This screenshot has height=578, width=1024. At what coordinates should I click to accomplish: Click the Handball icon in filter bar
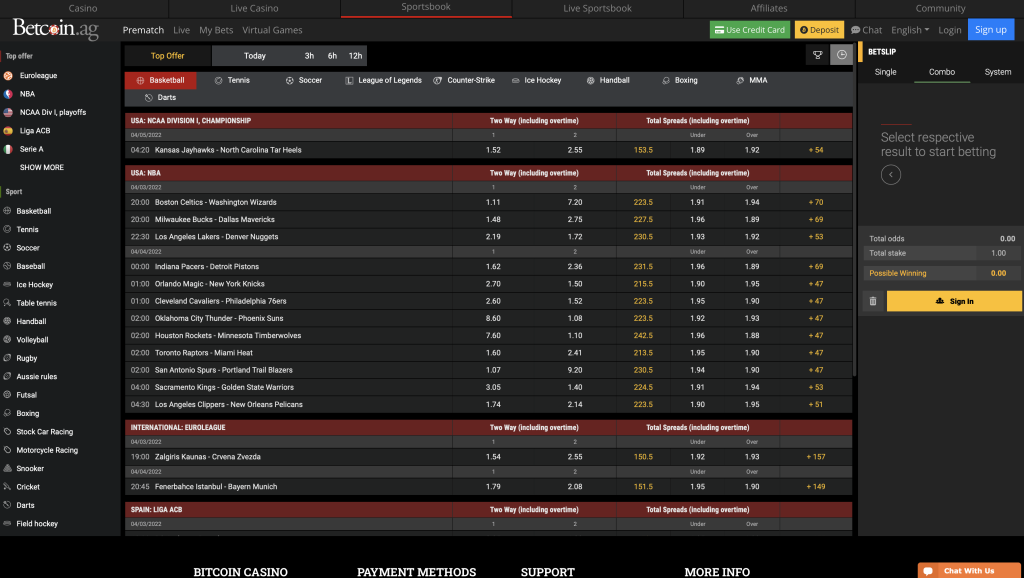coord(590,80)
